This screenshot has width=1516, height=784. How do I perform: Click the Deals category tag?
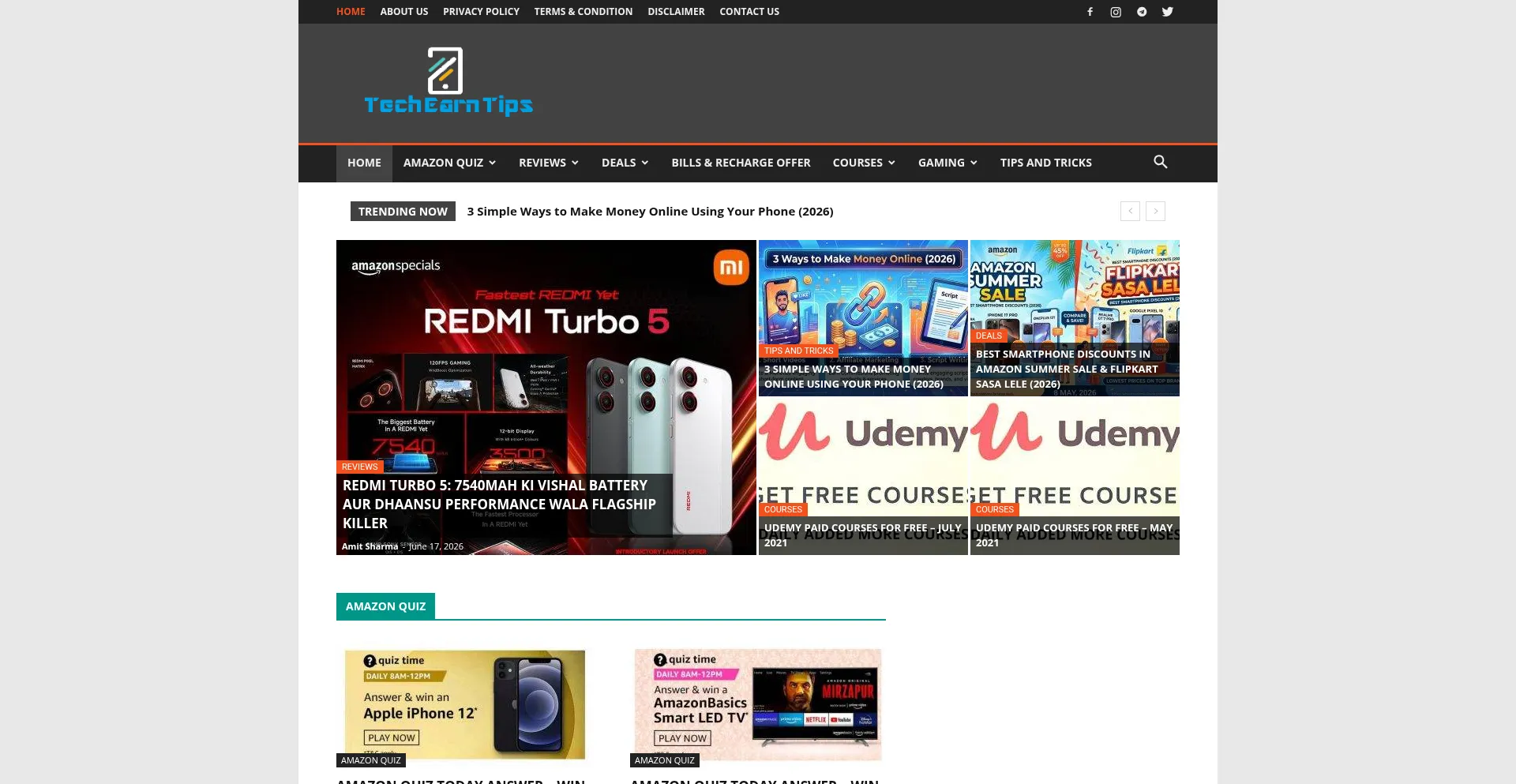click(x=989, y=336)
